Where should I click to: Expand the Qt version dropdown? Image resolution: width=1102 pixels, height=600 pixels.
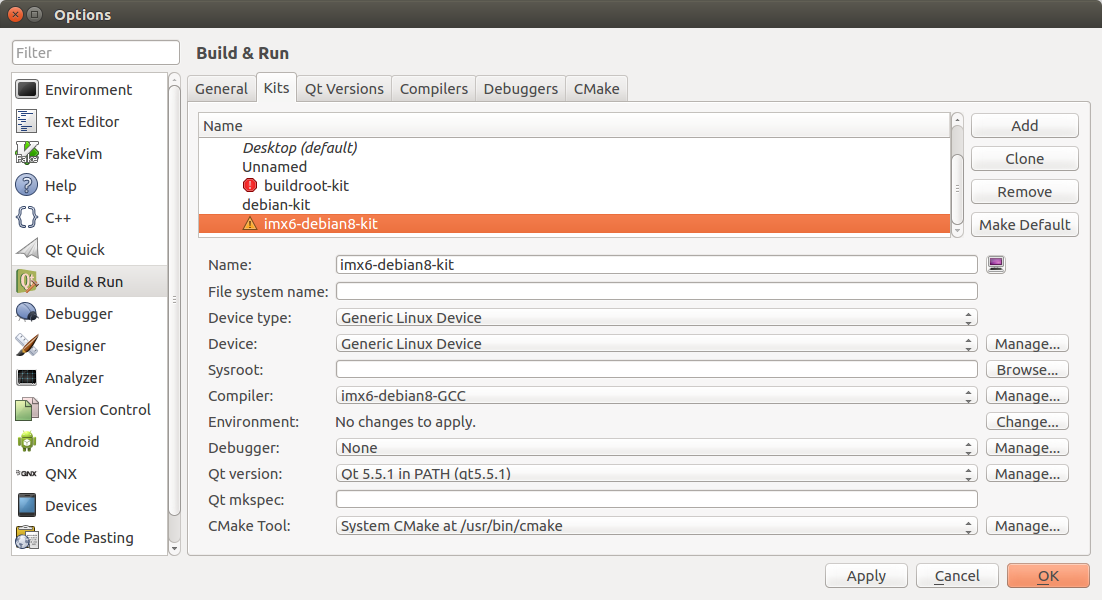[656, 474]
